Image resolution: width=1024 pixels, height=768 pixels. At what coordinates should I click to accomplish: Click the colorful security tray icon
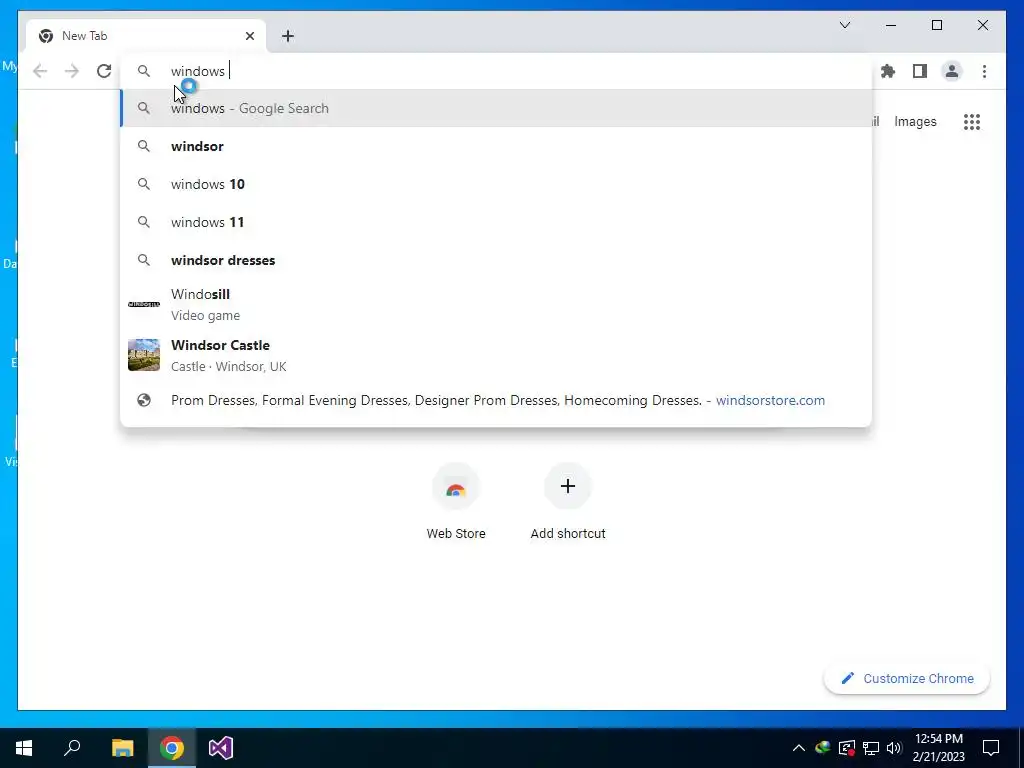tap(822, 748)
